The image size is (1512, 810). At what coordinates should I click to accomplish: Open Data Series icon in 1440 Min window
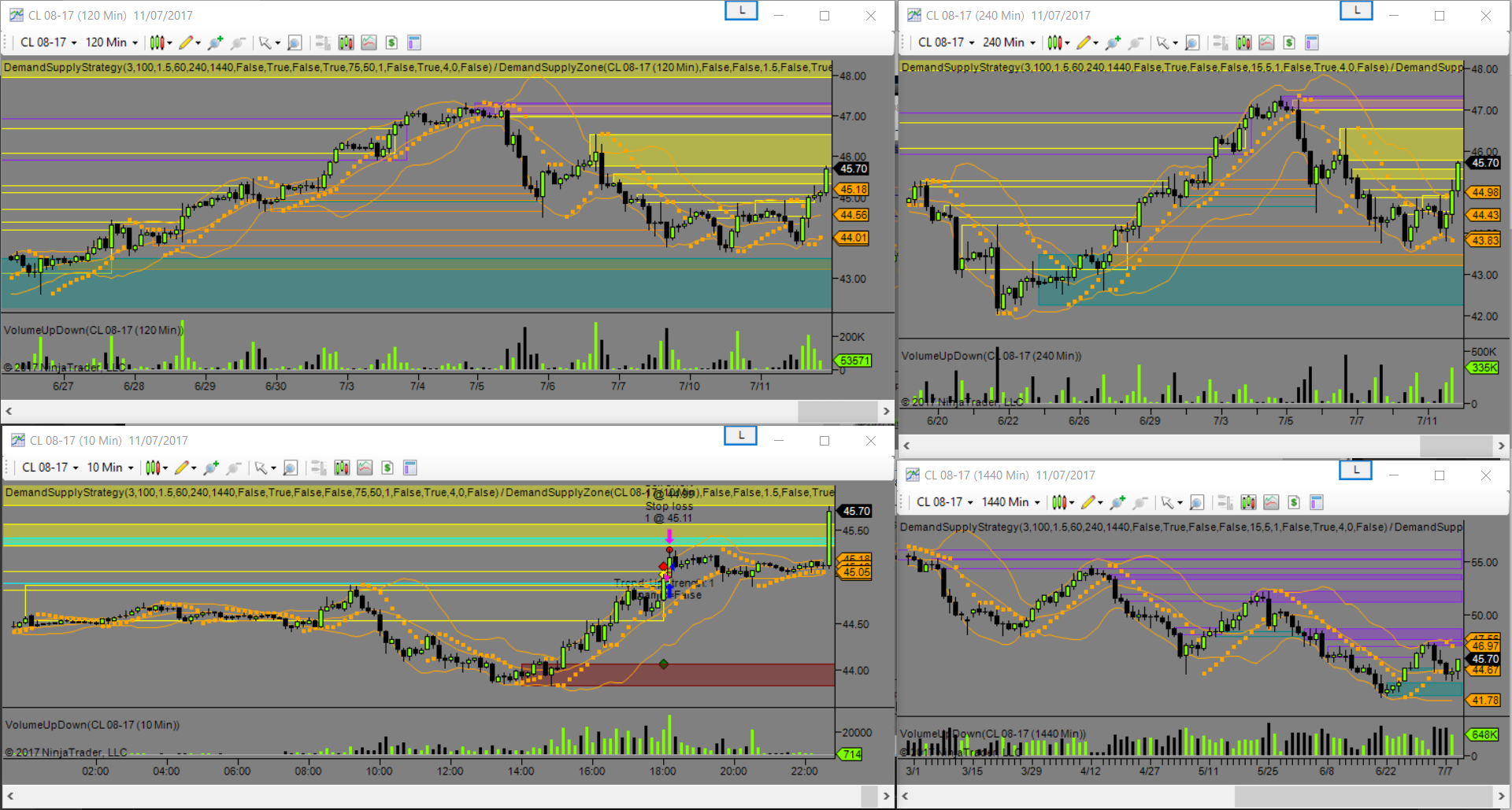(1248, 502)
